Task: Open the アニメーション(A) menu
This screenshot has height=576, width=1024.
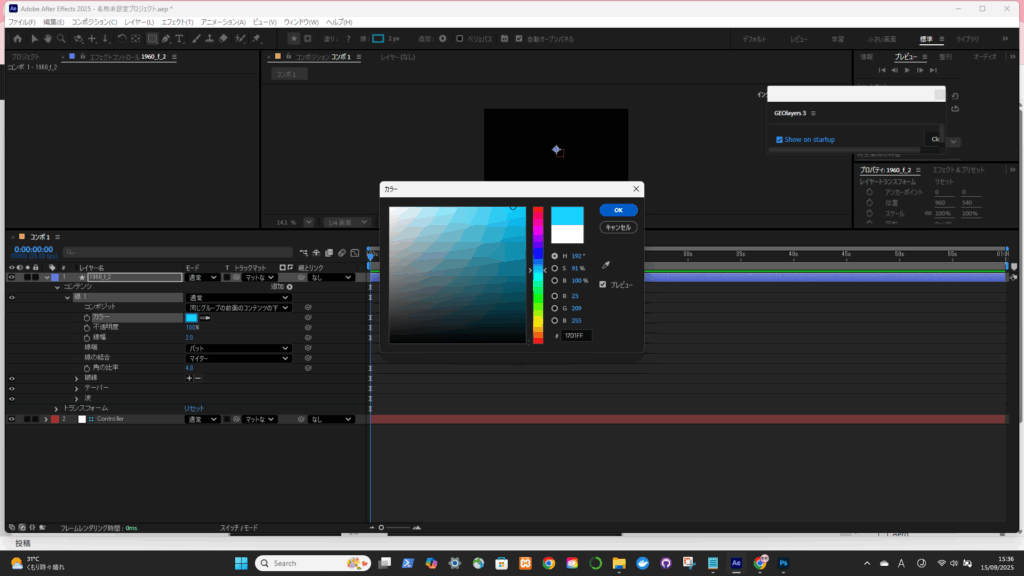Action: pyautogui.click(x=222, y=22)
